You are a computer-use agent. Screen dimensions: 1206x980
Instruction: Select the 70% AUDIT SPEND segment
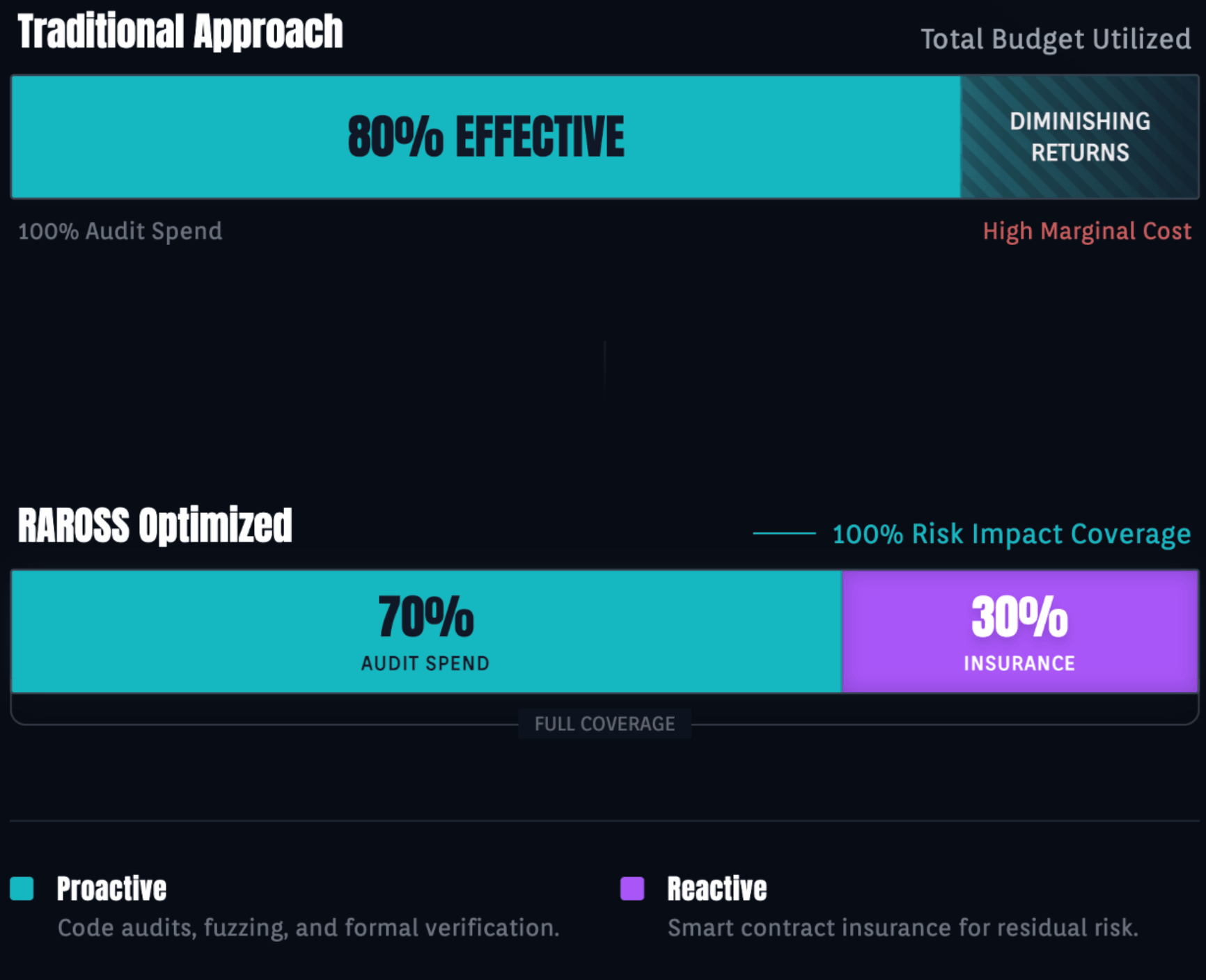click(x=425, y=631)
